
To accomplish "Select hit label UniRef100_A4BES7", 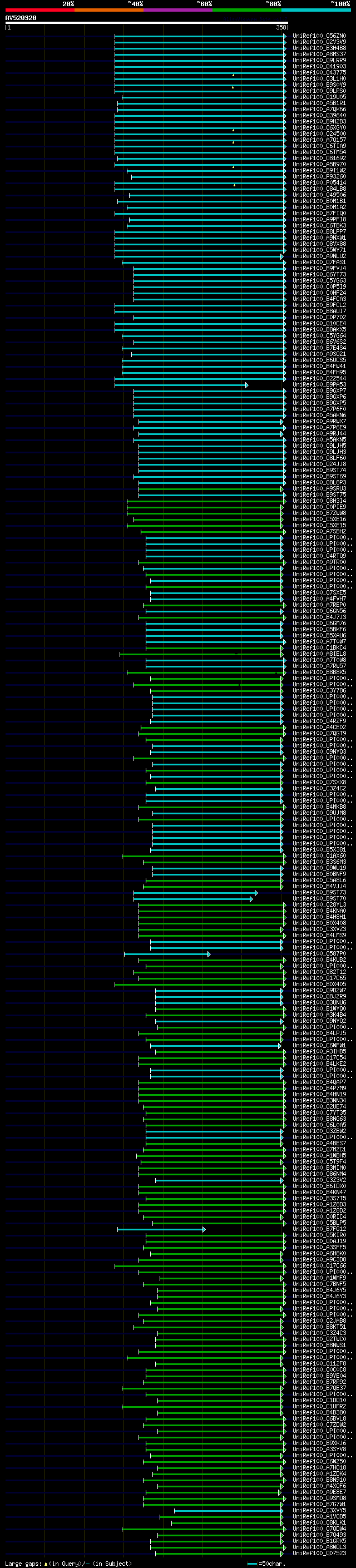I will (x=319, y=1143).
